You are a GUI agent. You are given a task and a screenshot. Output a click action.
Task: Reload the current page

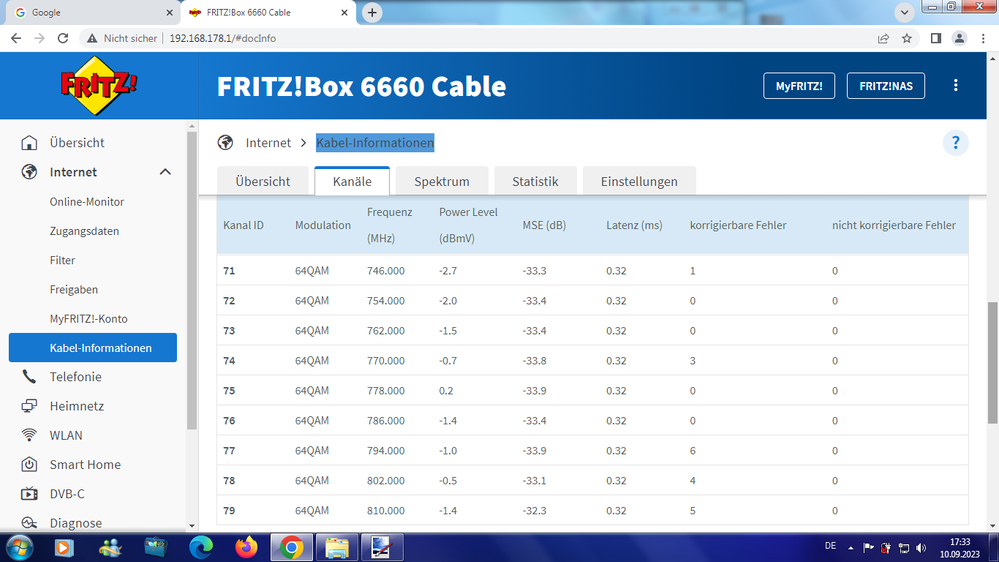tap(62, 38)
